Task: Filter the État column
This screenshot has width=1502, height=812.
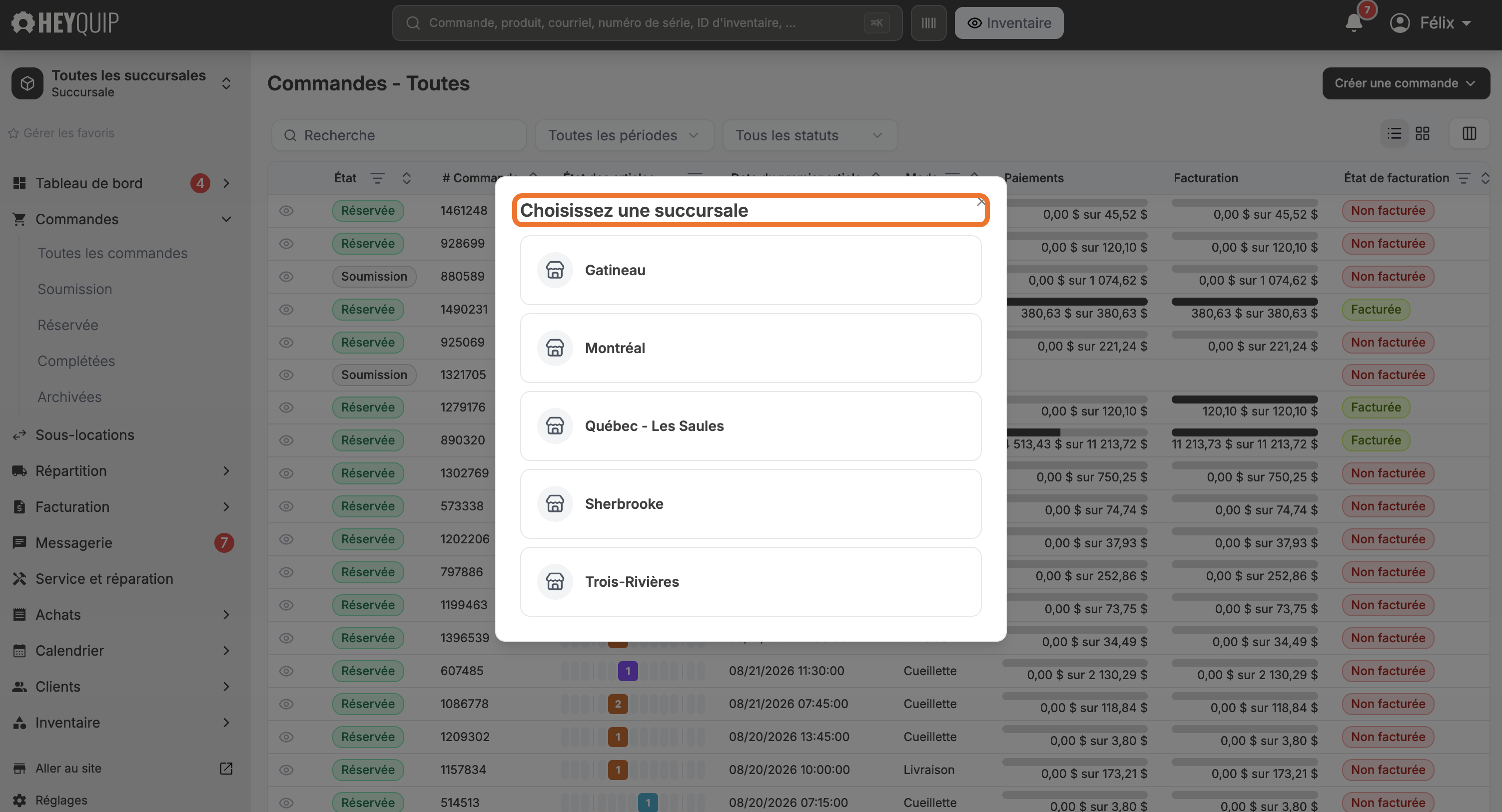Action: pos(378,178)
